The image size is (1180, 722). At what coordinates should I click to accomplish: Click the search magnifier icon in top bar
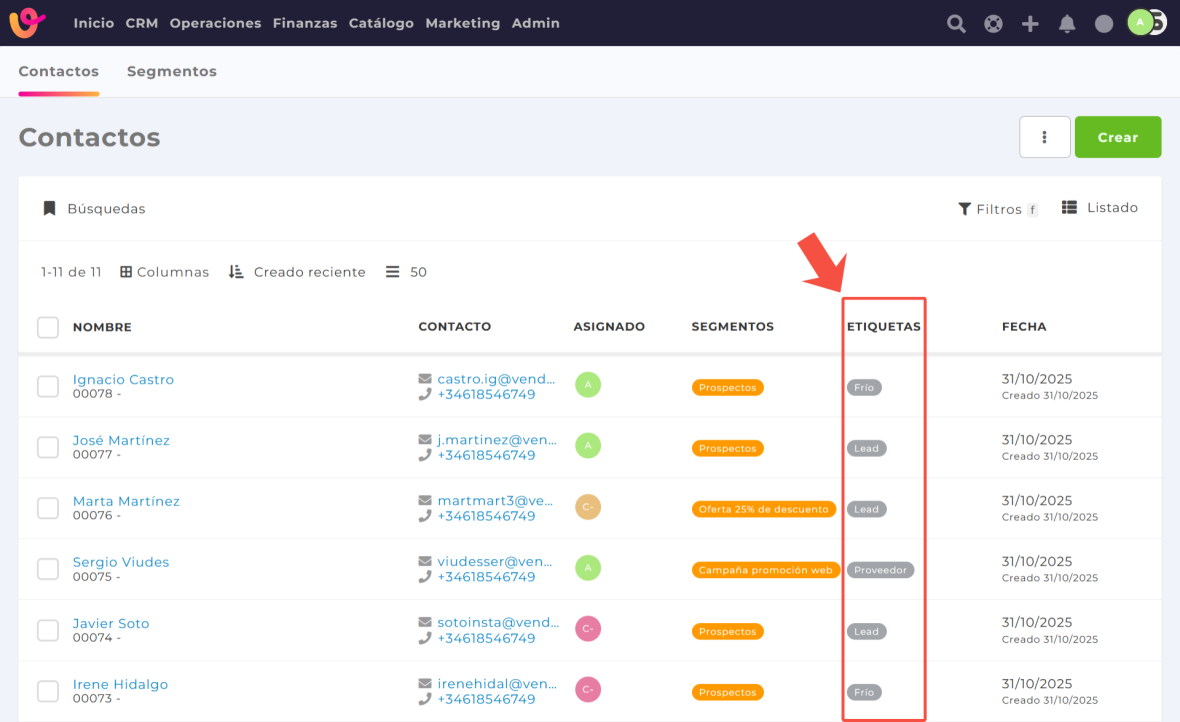tap(956, 24)
